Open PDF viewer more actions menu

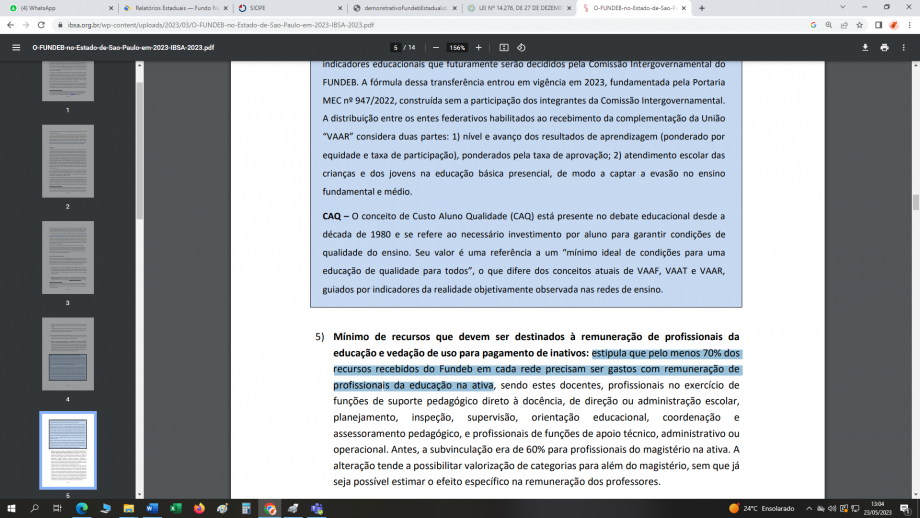click(x=904, y=48)
